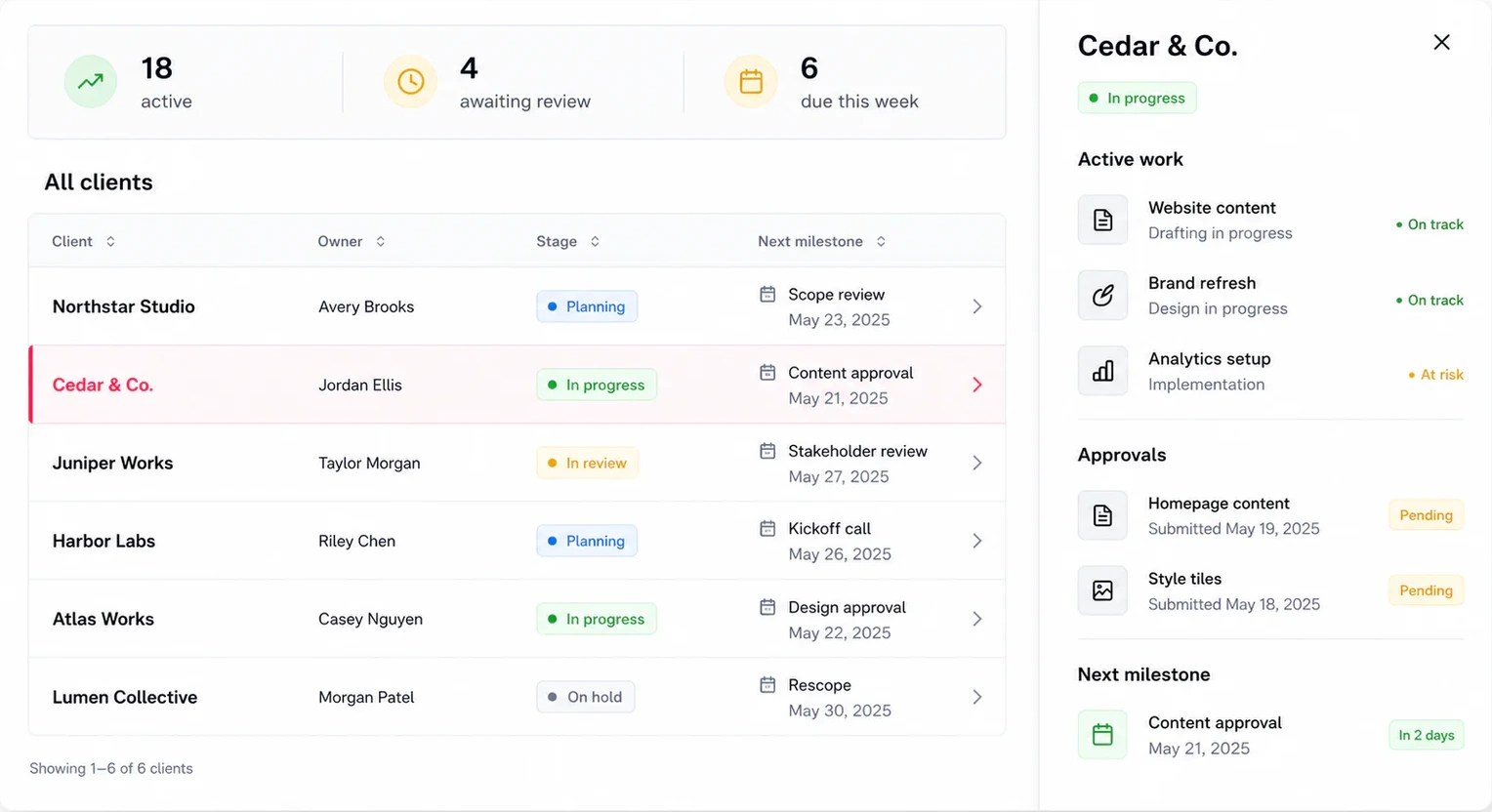Sort the table by Client column

point(110,241)
